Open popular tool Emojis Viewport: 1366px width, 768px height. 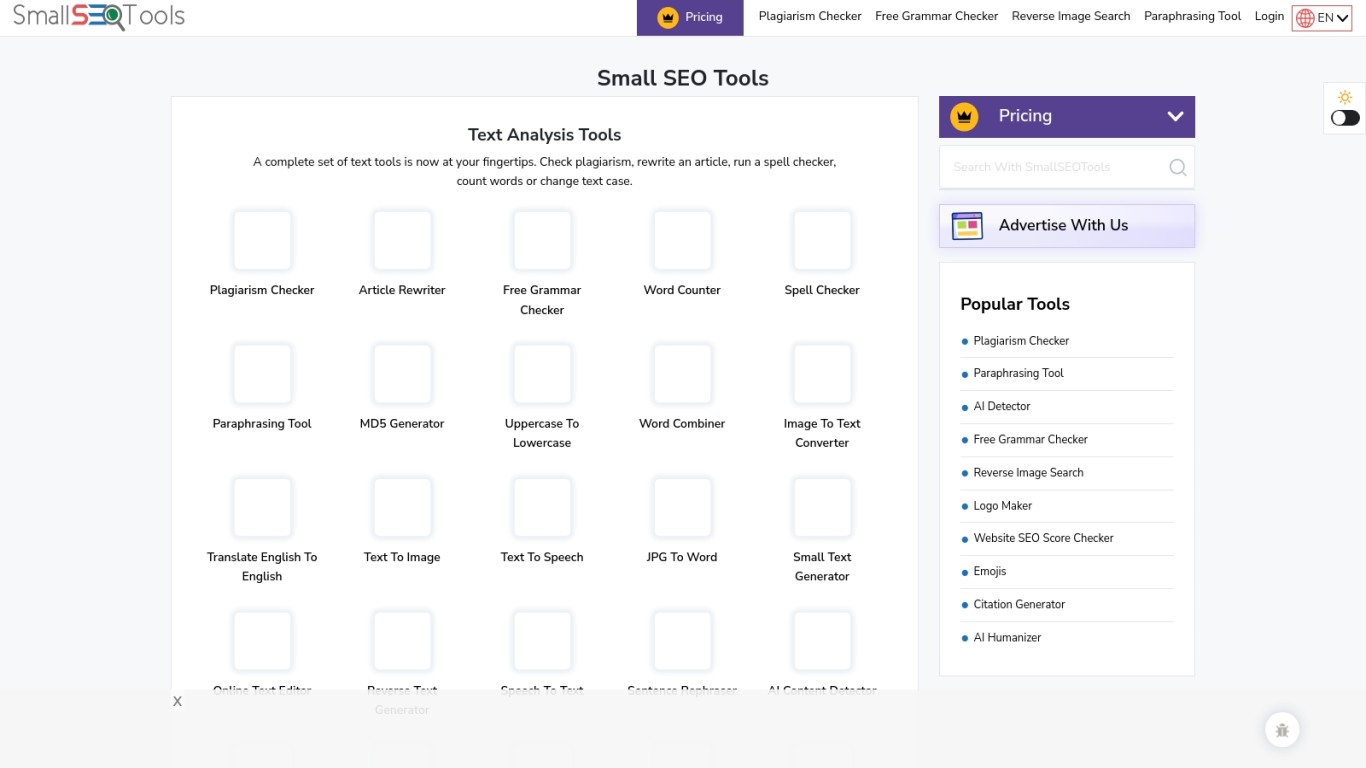pos(990,571)
